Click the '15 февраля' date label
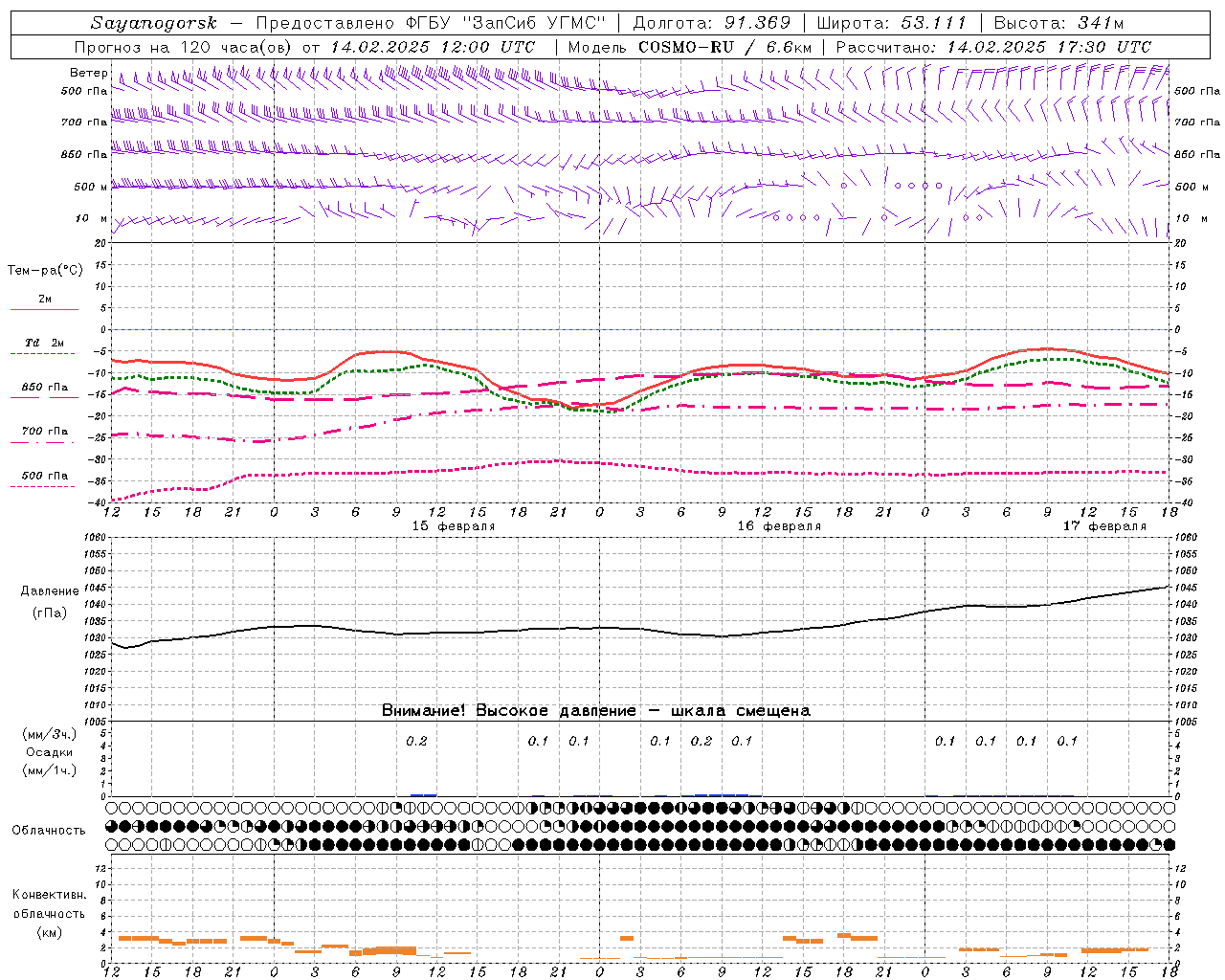 click(x=454, y=526)
